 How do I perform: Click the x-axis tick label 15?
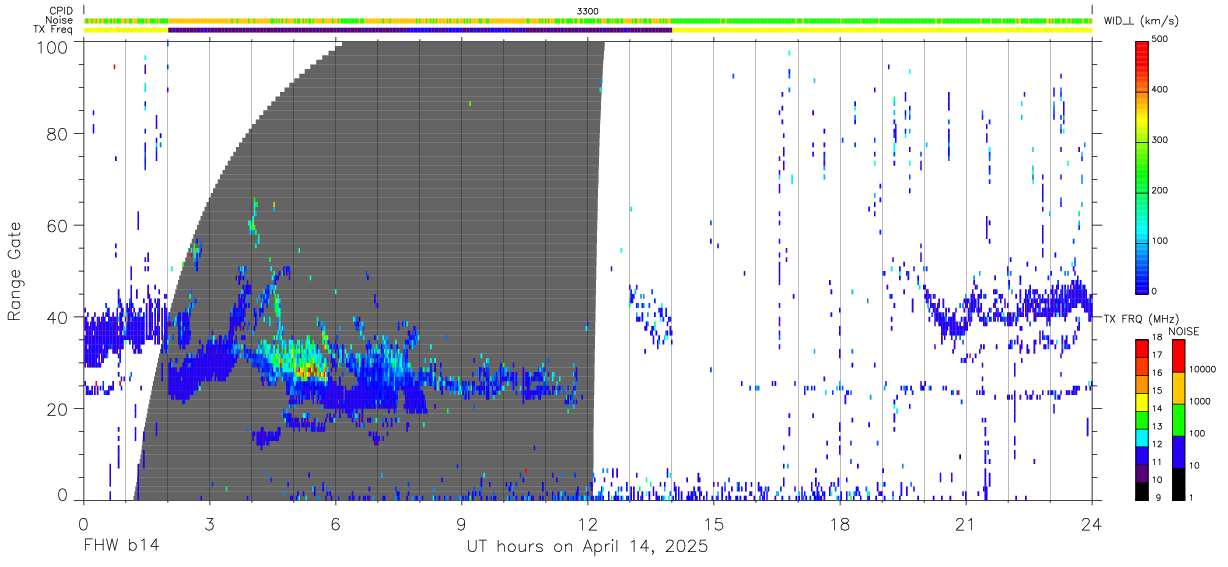click(714, 524)
